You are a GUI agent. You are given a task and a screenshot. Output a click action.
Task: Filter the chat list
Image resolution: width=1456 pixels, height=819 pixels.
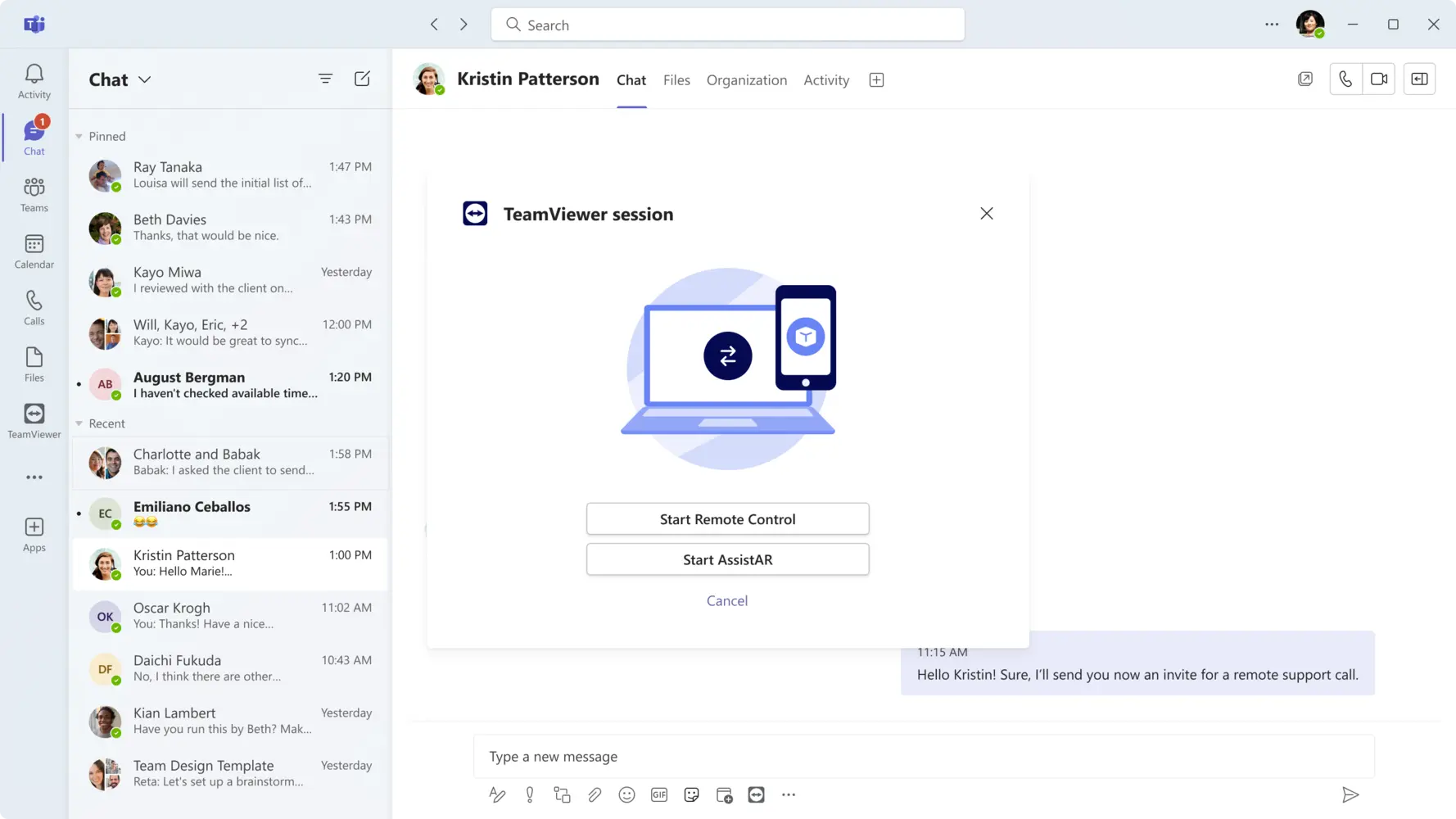tap(325, 79)
